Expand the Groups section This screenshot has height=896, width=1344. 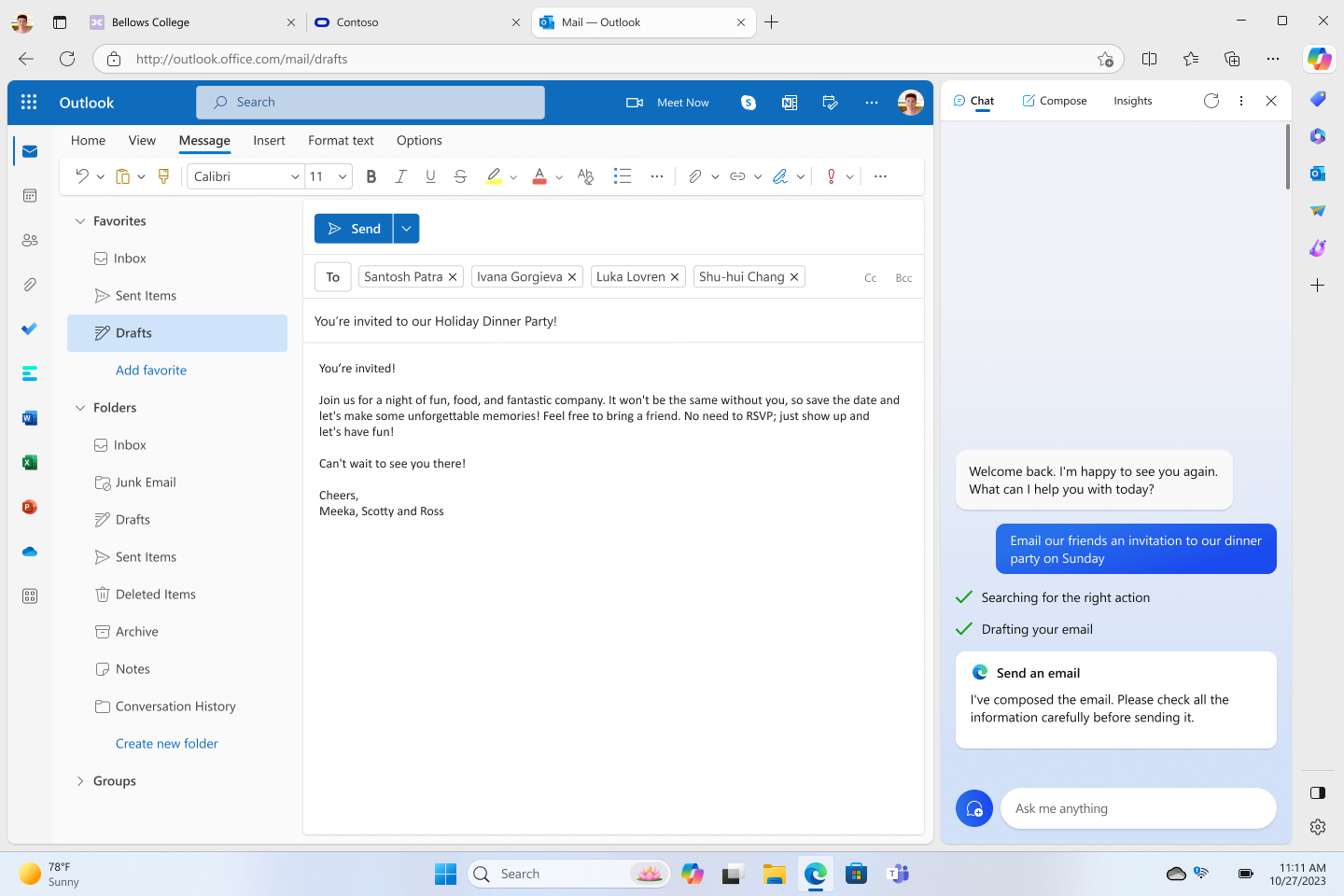click(78, 780)
